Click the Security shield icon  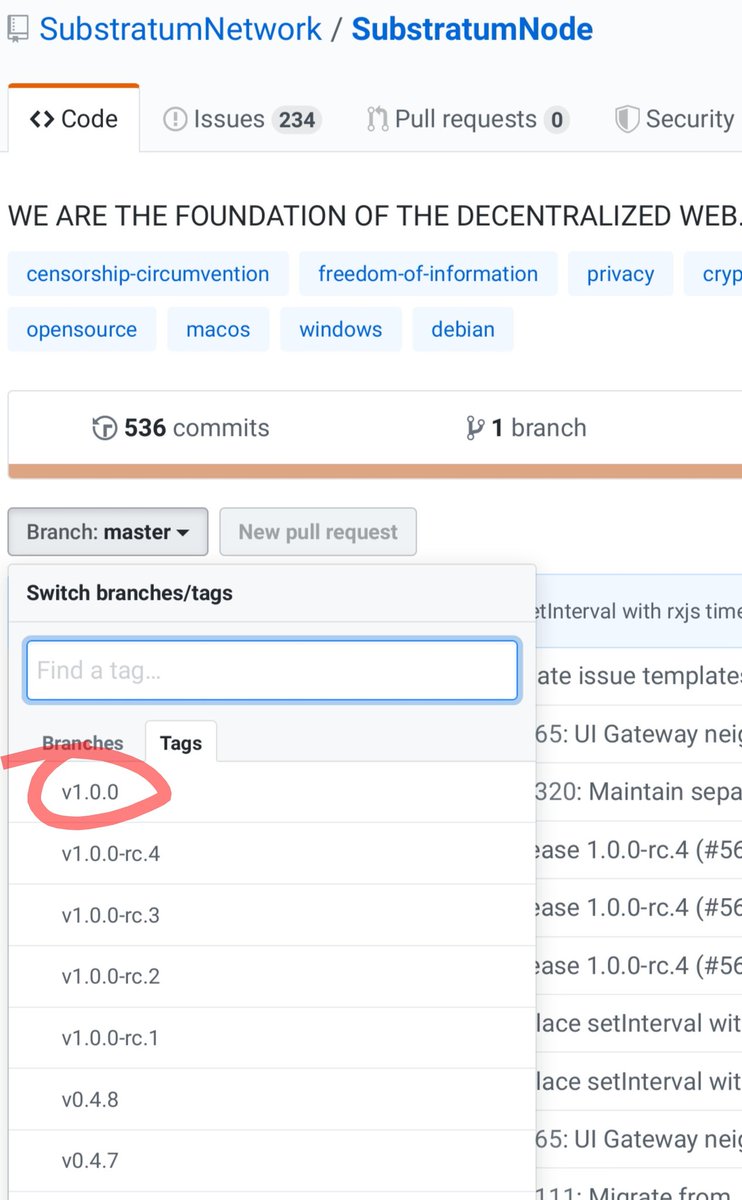(627, 120)
